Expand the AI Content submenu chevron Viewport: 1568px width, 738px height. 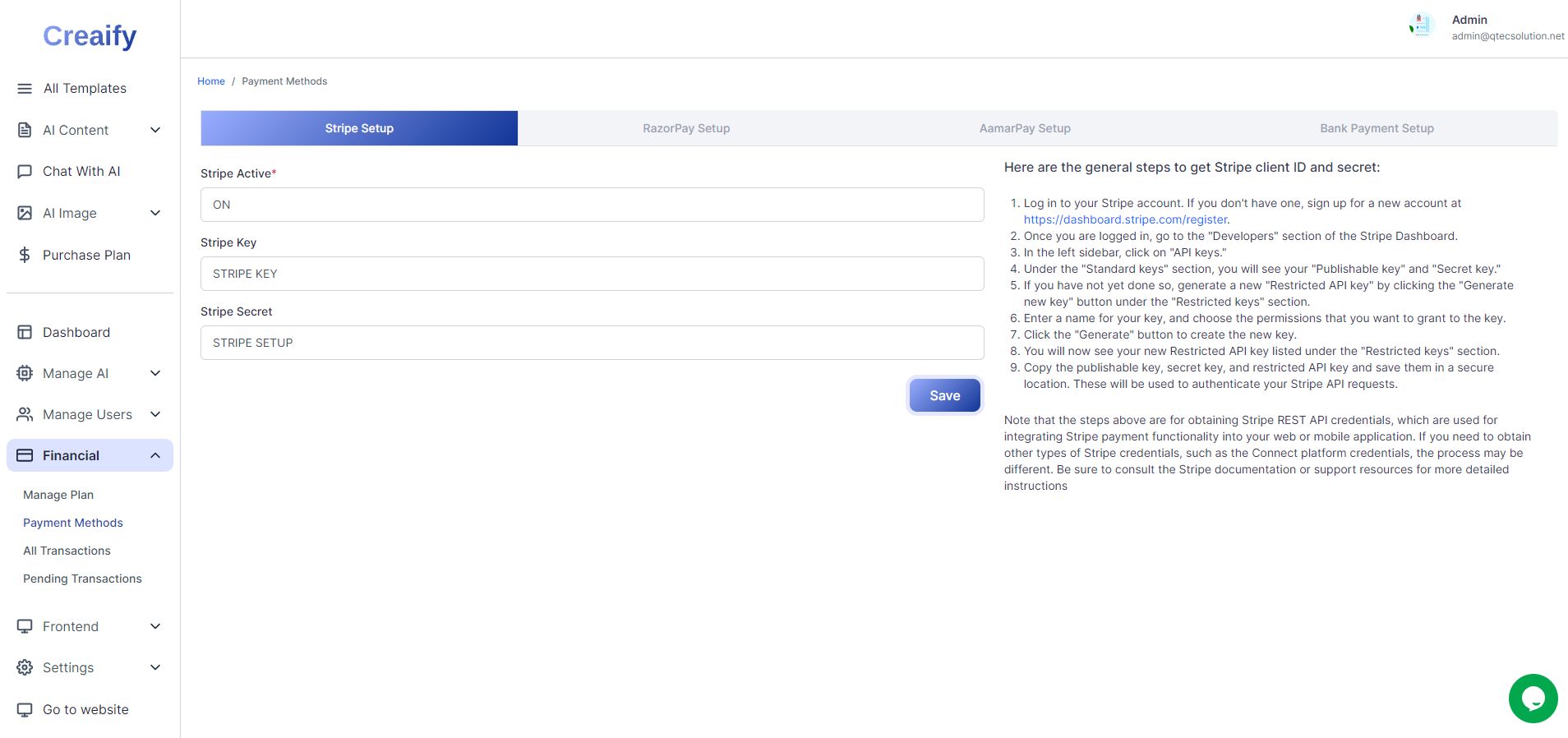click(x=155, y=130)
